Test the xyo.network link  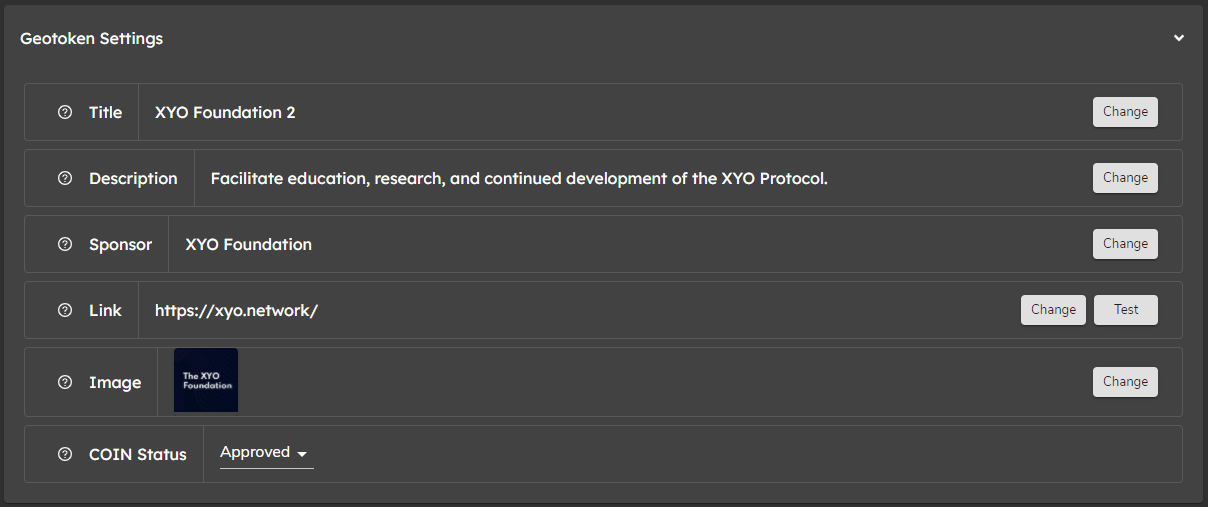pos(1126,310)
